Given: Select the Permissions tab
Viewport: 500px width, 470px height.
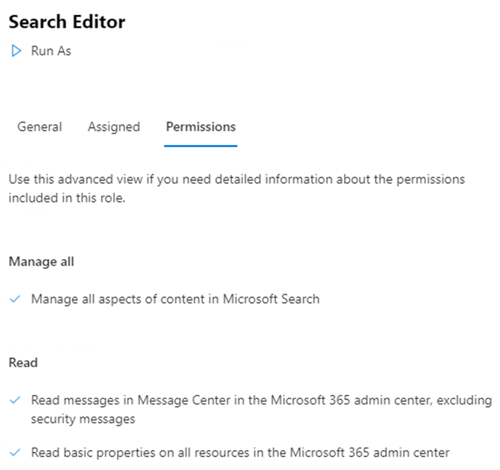Looking at the screenshot, I should click(201, 127).
